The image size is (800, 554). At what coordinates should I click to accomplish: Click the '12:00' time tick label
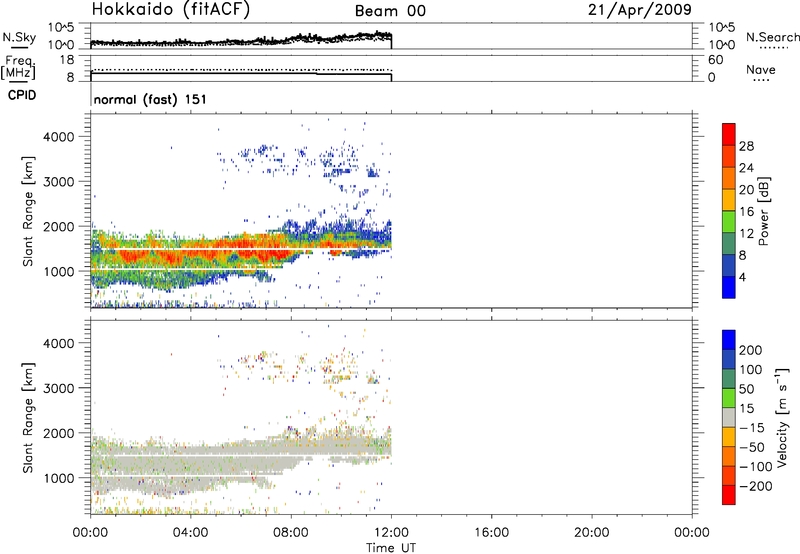pos(391,533)
